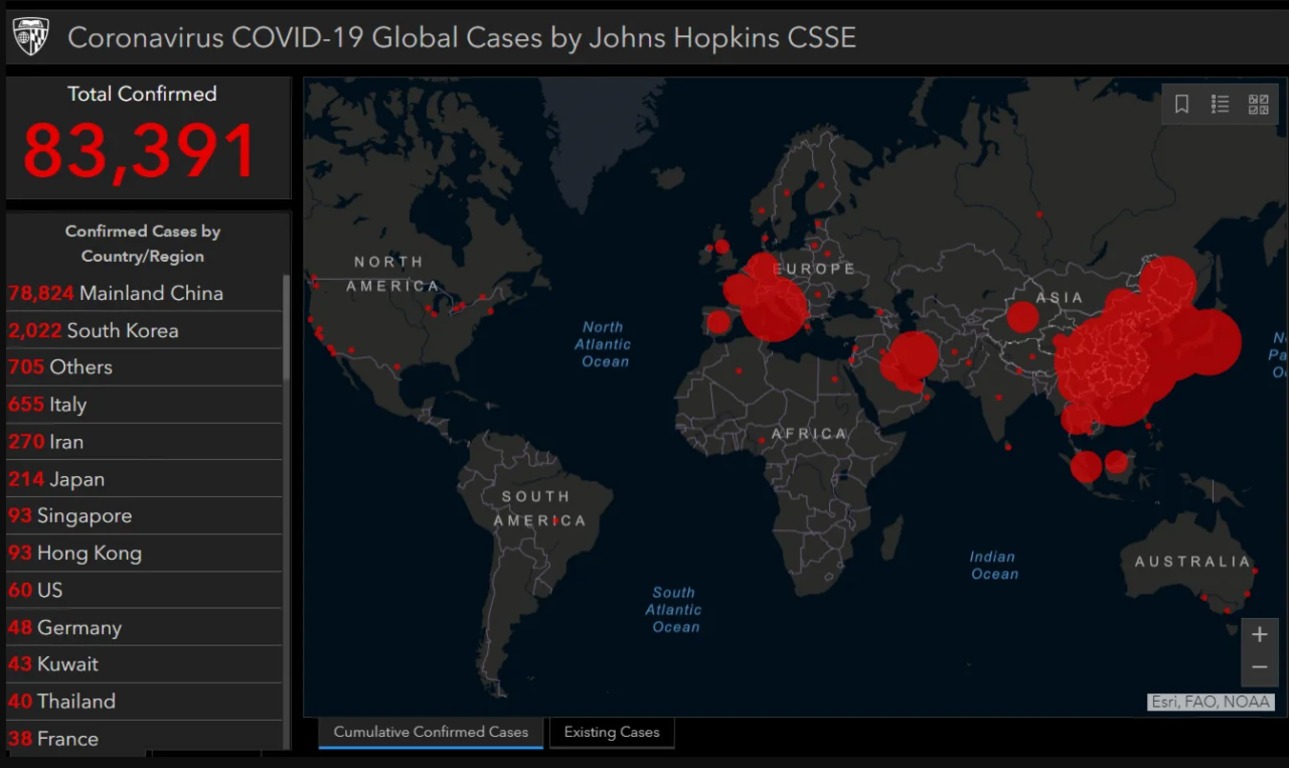Open the map bookmarks icon
This screenshot has height=768, width=1289.
[1181, 104]
